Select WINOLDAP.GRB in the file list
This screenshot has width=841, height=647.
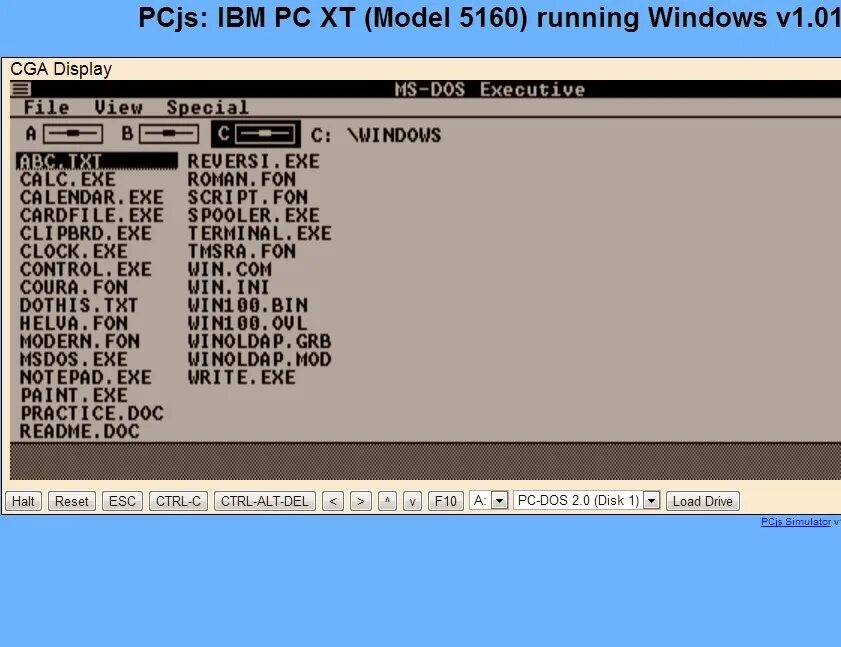click(260, 341)
